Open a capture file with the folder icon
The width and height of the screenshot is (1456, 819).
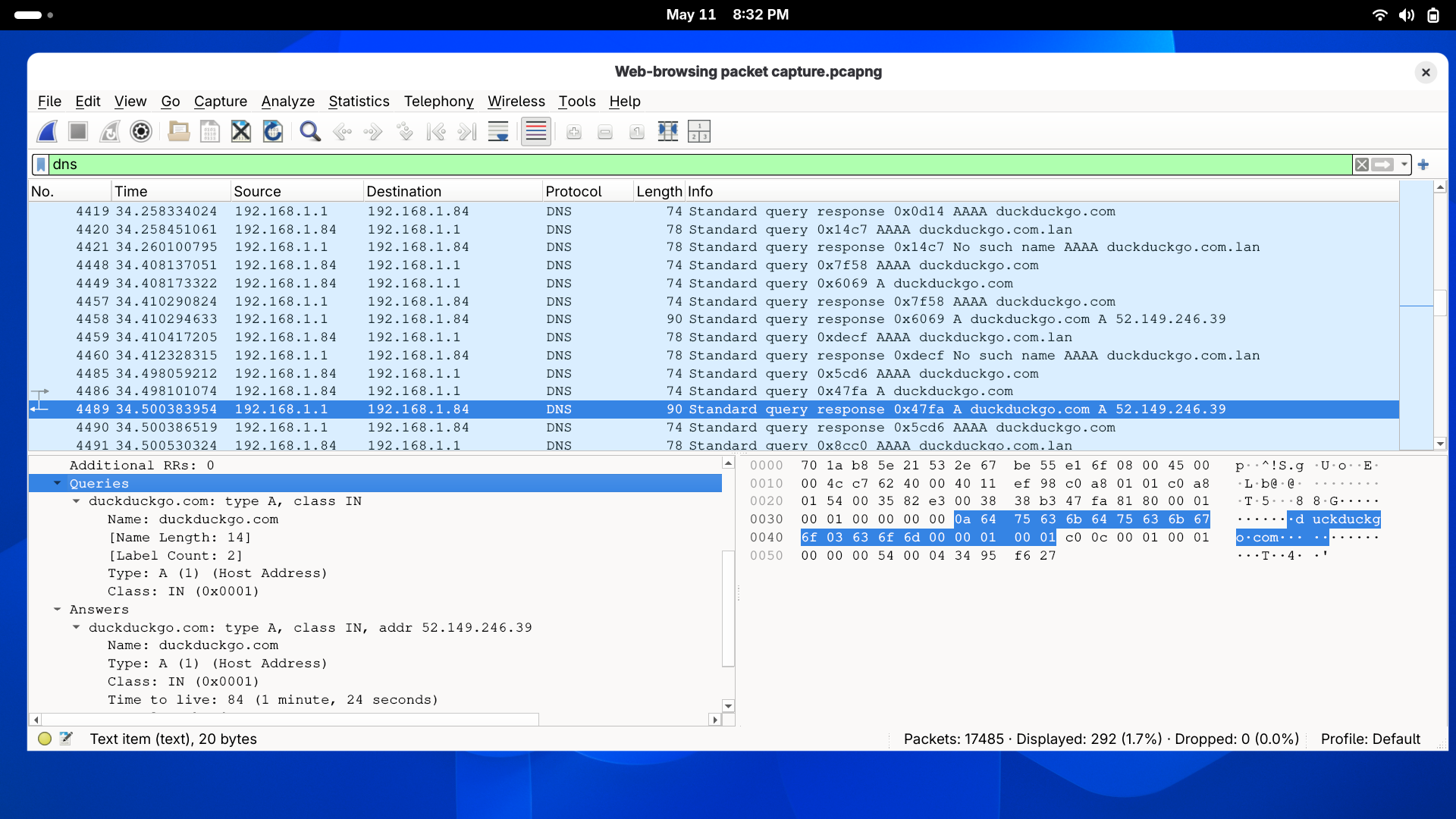(179, 131)
